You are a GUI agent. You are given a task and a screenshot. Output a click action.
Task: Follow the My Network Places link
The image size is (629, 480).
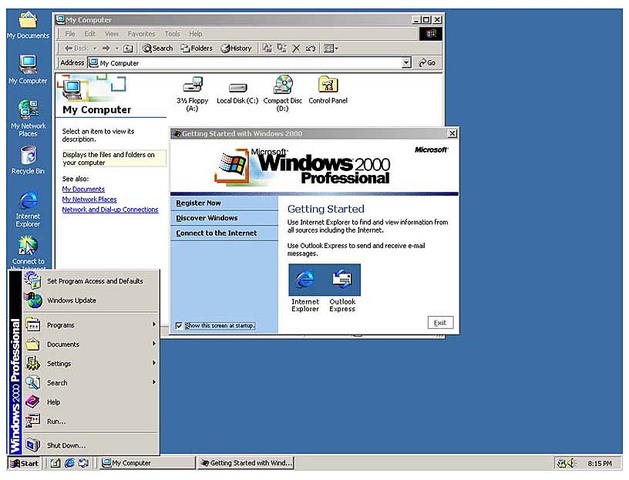click(x=89, y=199)
